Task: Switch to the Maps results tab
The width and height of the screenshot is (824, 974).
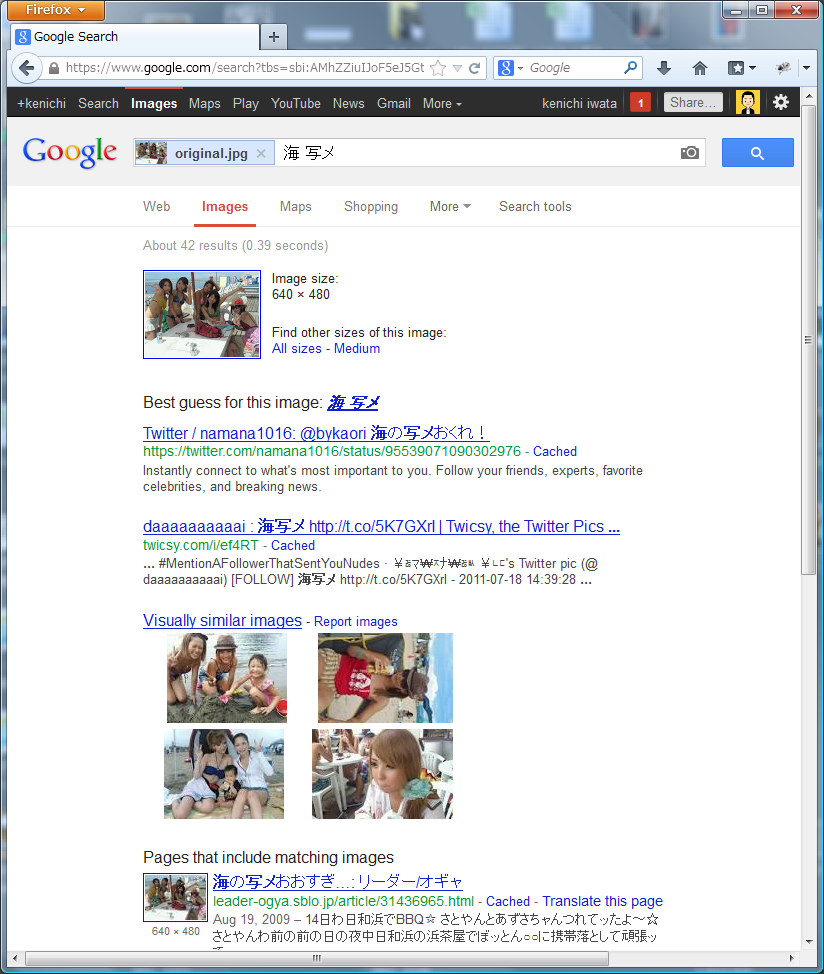Action: 296,207
